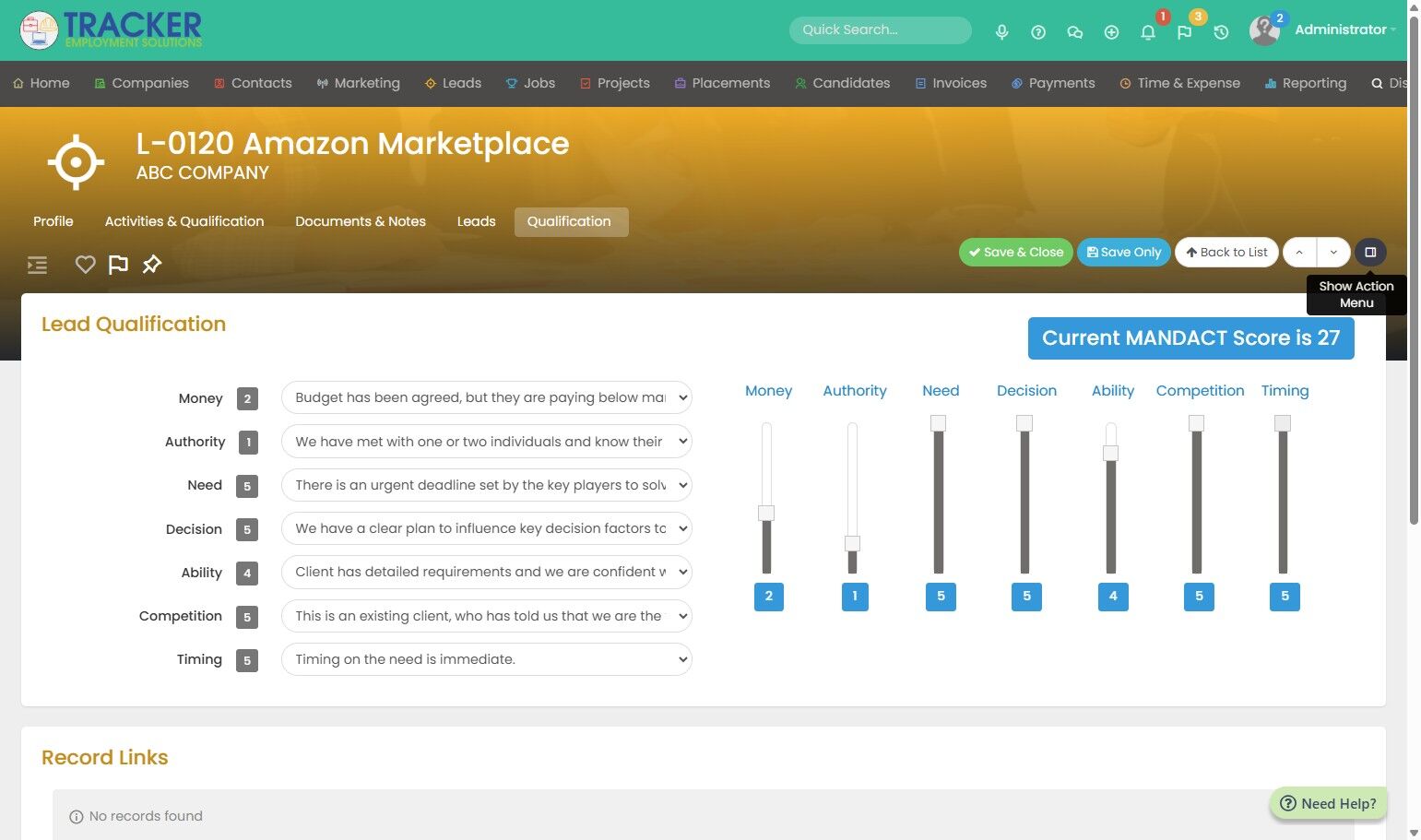Image resolution: width=1421 pixels, height=840 pixels.
Task: Pin this lead record
Action: [151, 265]
